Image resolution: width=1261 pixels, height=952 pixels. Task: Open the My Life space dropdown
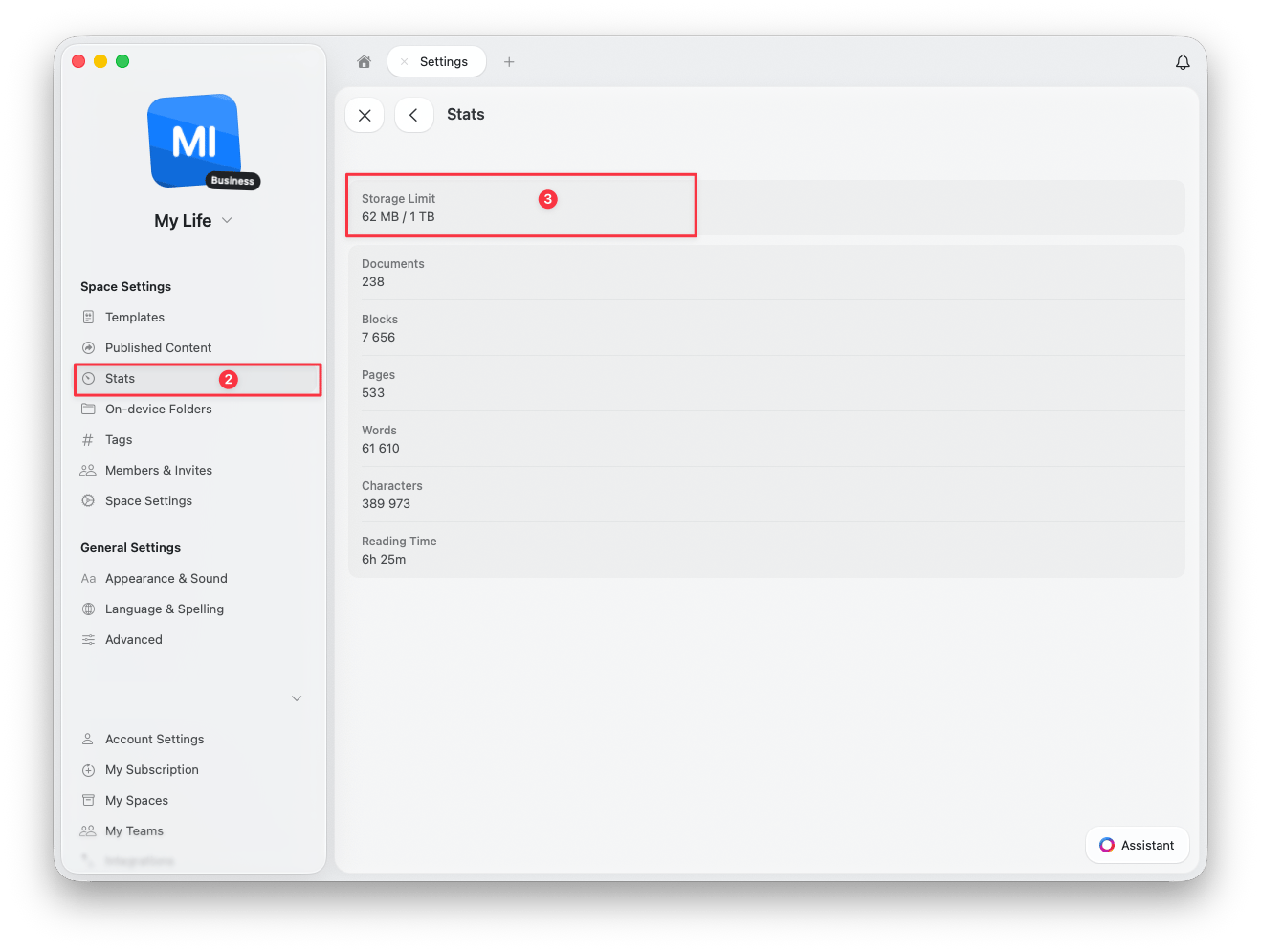click(193, 221)
